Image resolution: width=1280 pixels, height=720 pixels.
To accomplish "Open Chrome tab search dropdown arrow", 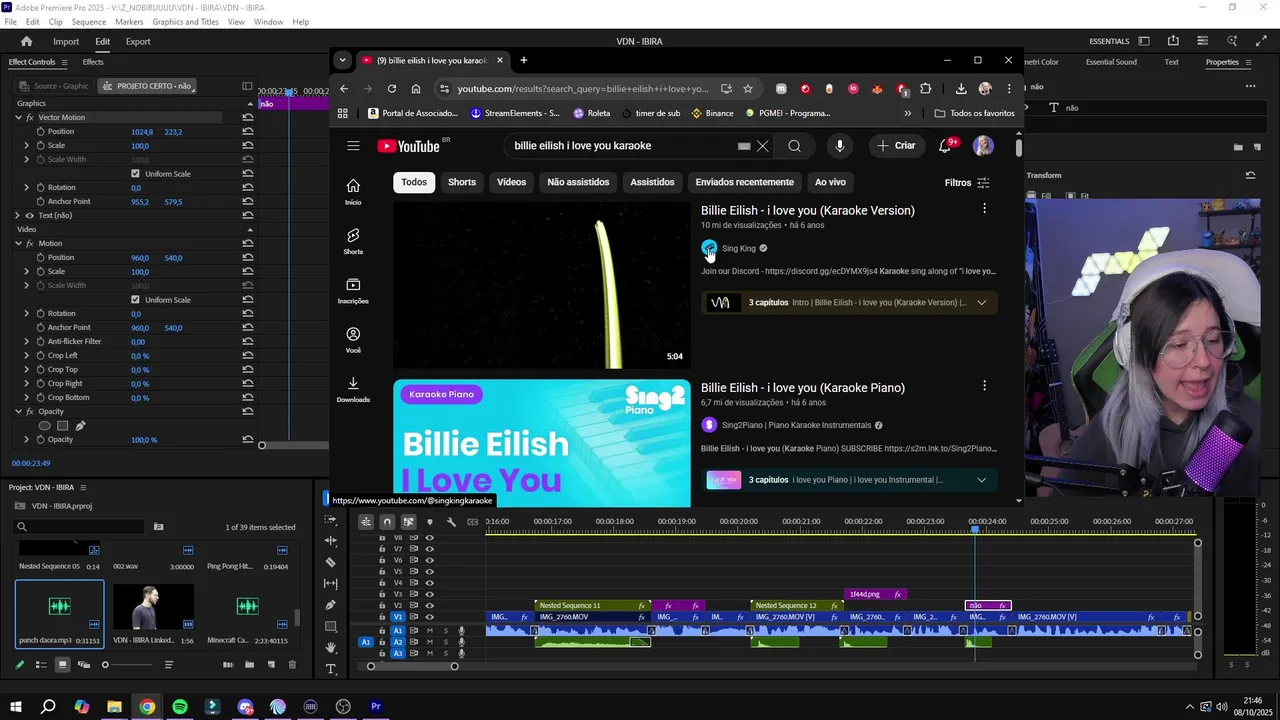I will point(342,60).
